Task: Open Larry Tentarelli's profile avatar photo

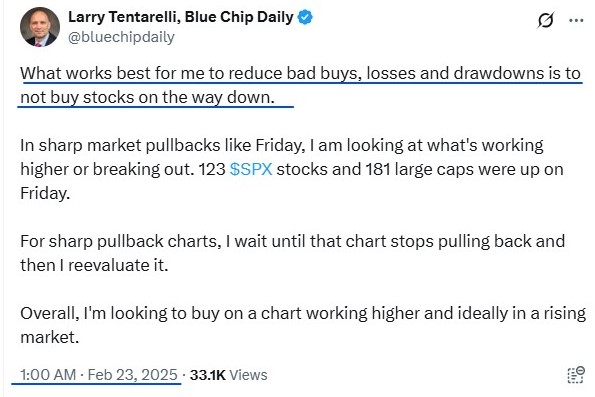Action: [40, 27]
